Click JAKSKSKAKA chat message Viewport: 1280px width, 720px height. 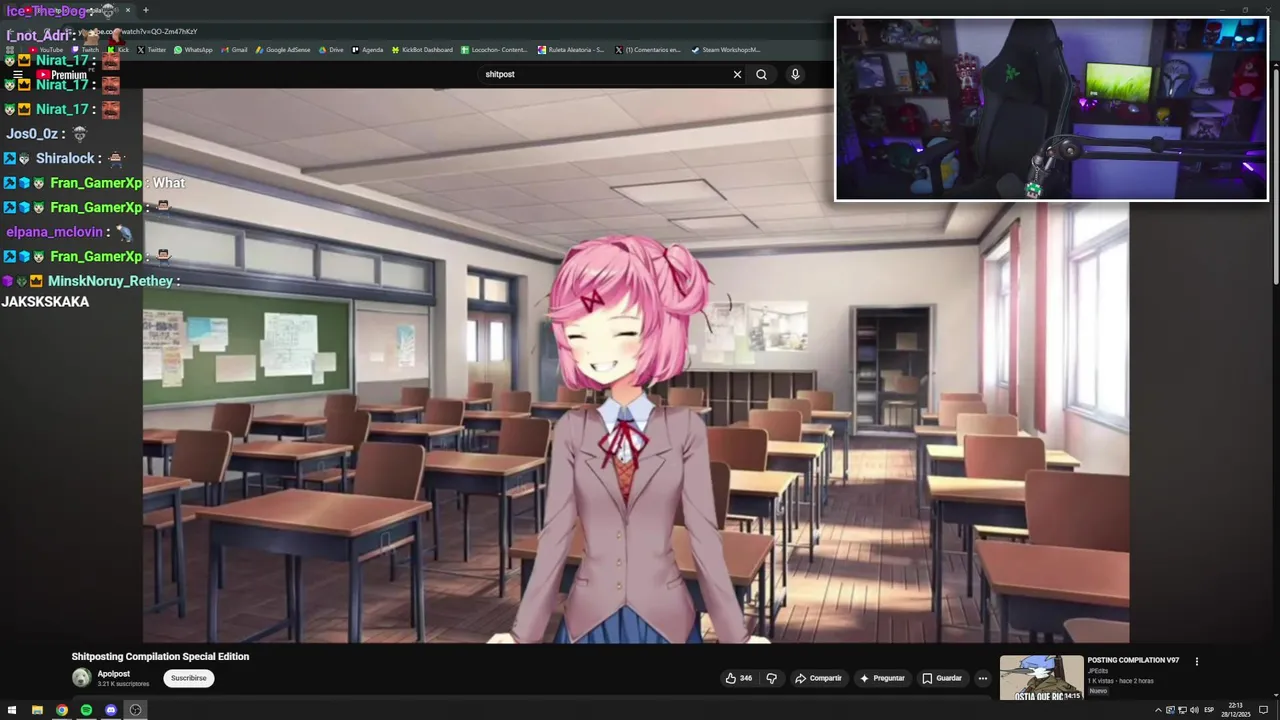pyautogui.click(x=45, y=302)
